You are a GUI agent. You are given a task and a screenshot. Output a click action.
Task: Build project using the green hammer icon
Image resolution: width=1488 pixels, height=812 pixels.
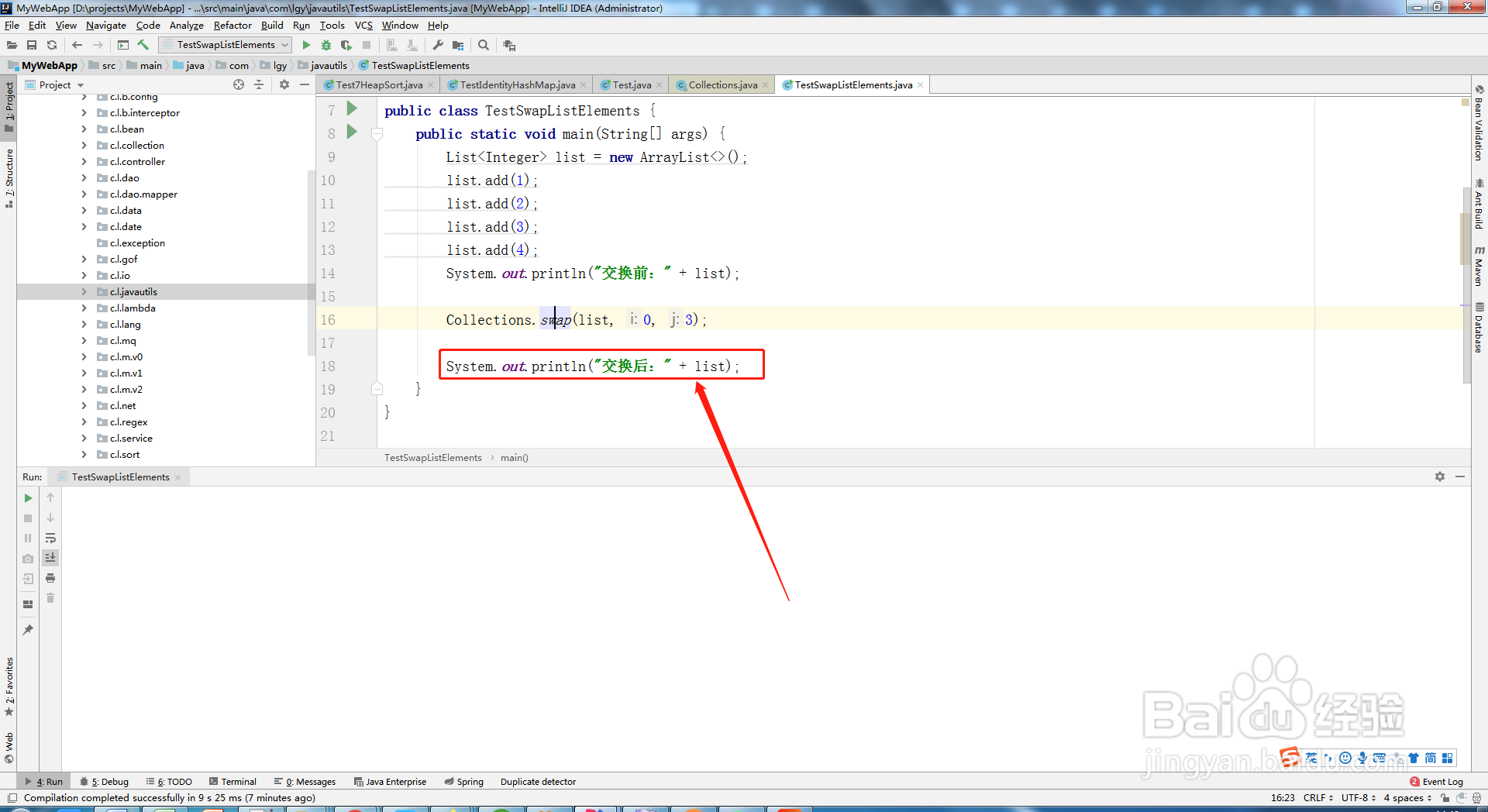[x=143, y=45]
